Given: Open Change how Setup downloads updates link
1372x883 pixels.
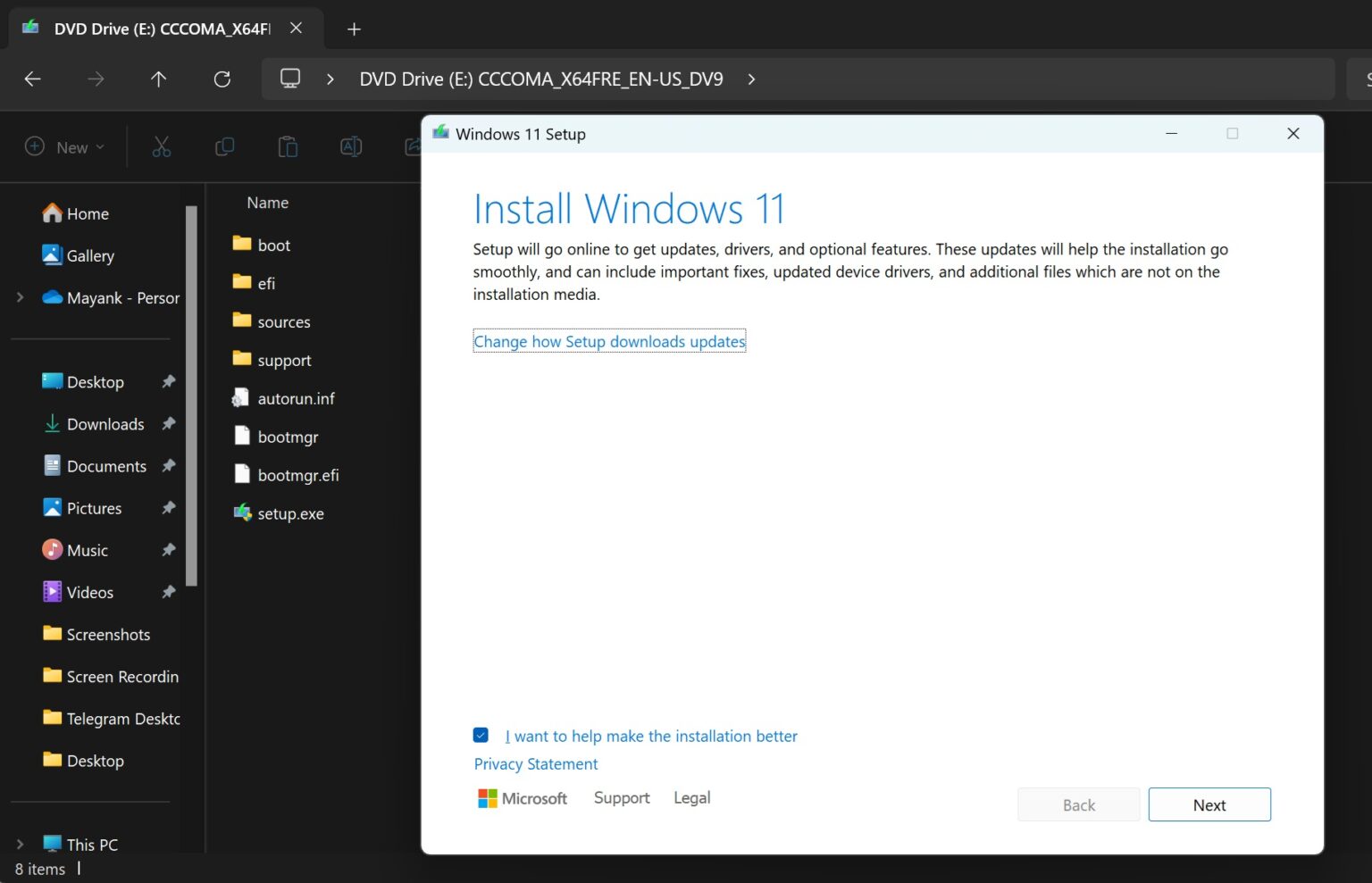Looking at the screenshot, I should tap(609, 341).
